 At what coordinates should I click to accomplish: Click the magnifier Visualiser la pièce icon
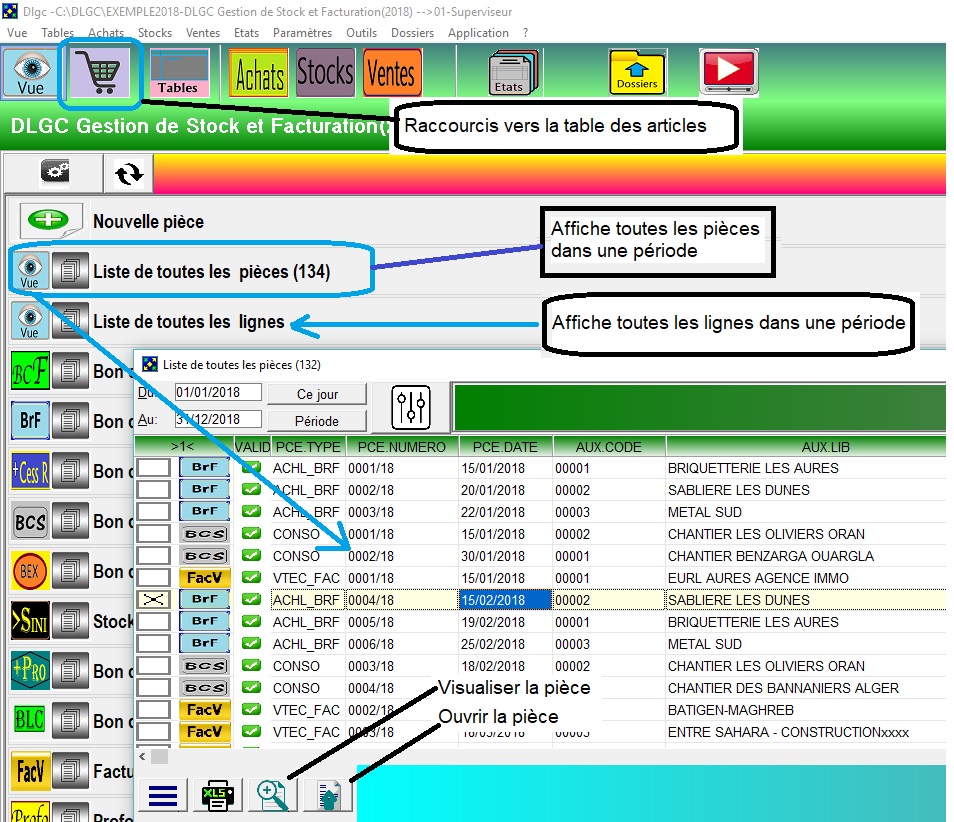tap(272, 795)
